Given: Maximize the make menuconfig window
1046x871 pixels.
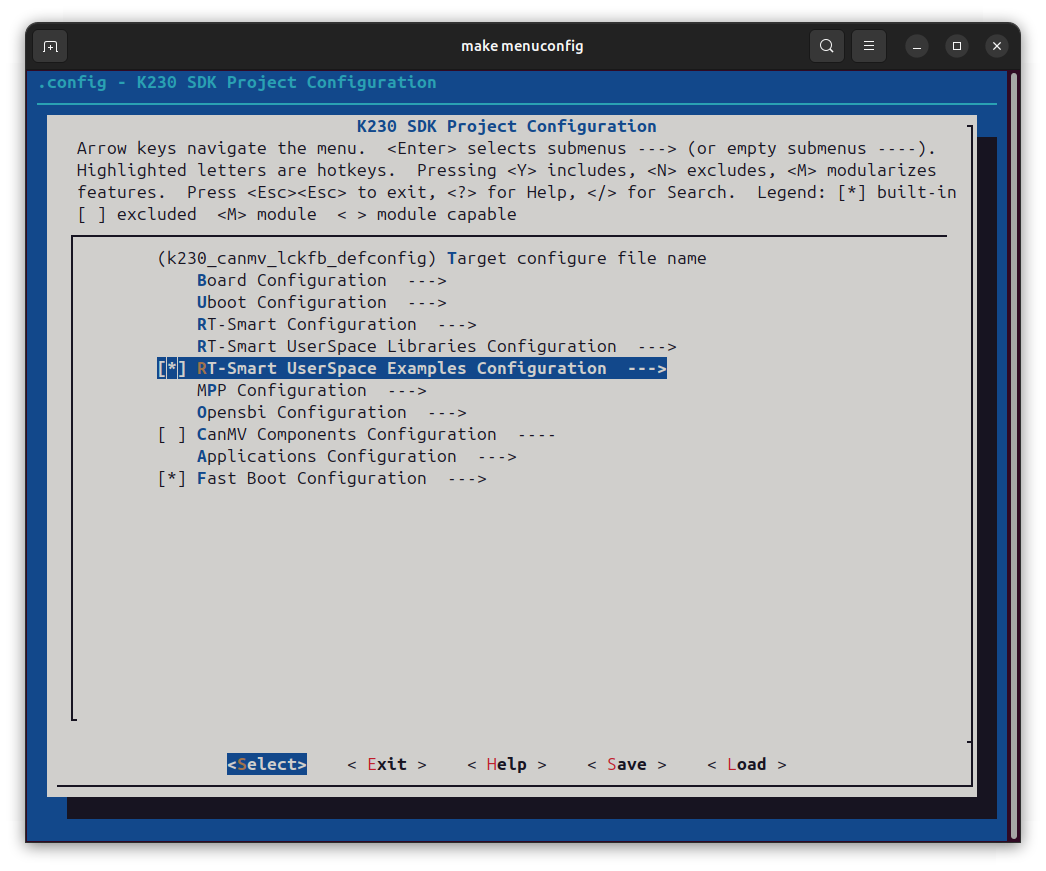Looking at the screenshot, I should click(957, 47).
